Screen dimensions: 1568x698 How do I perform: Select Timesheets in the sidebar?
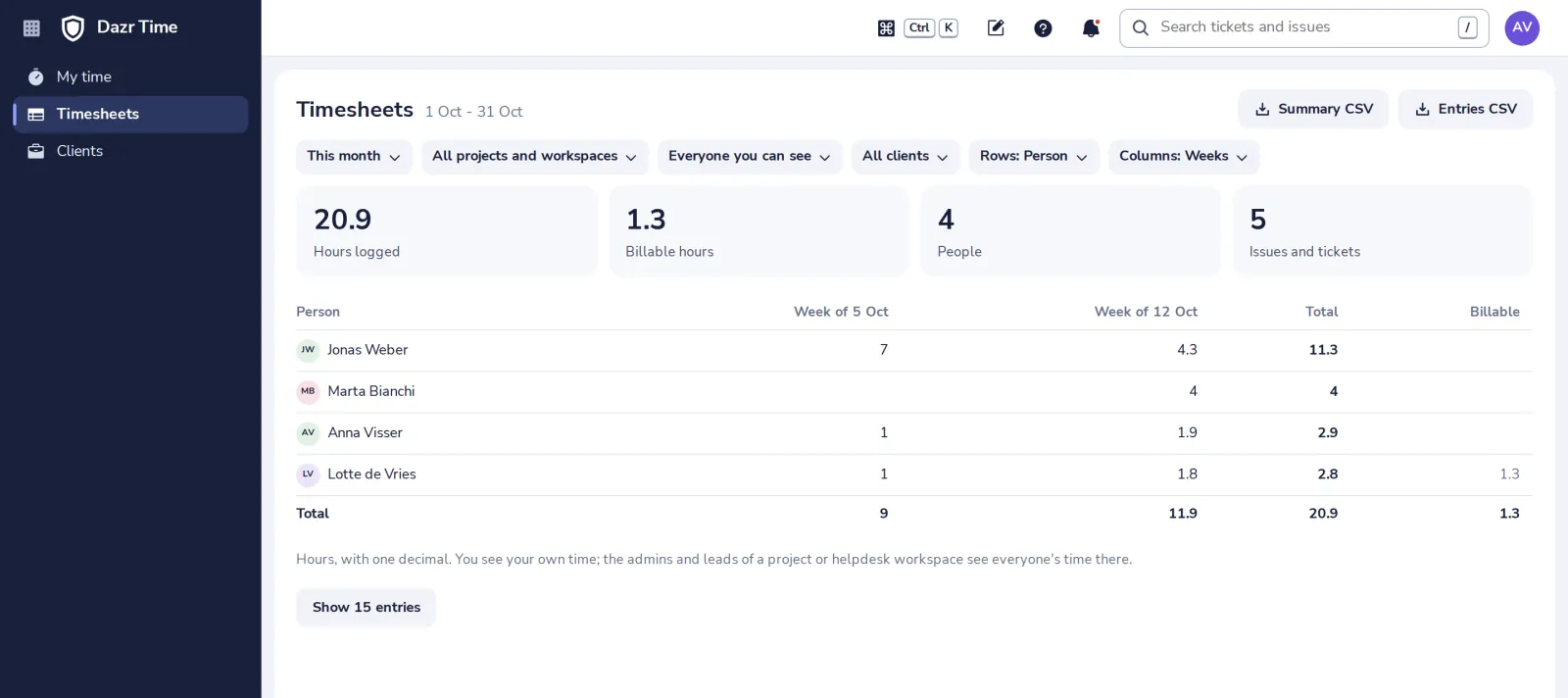(x=130, y=115)
